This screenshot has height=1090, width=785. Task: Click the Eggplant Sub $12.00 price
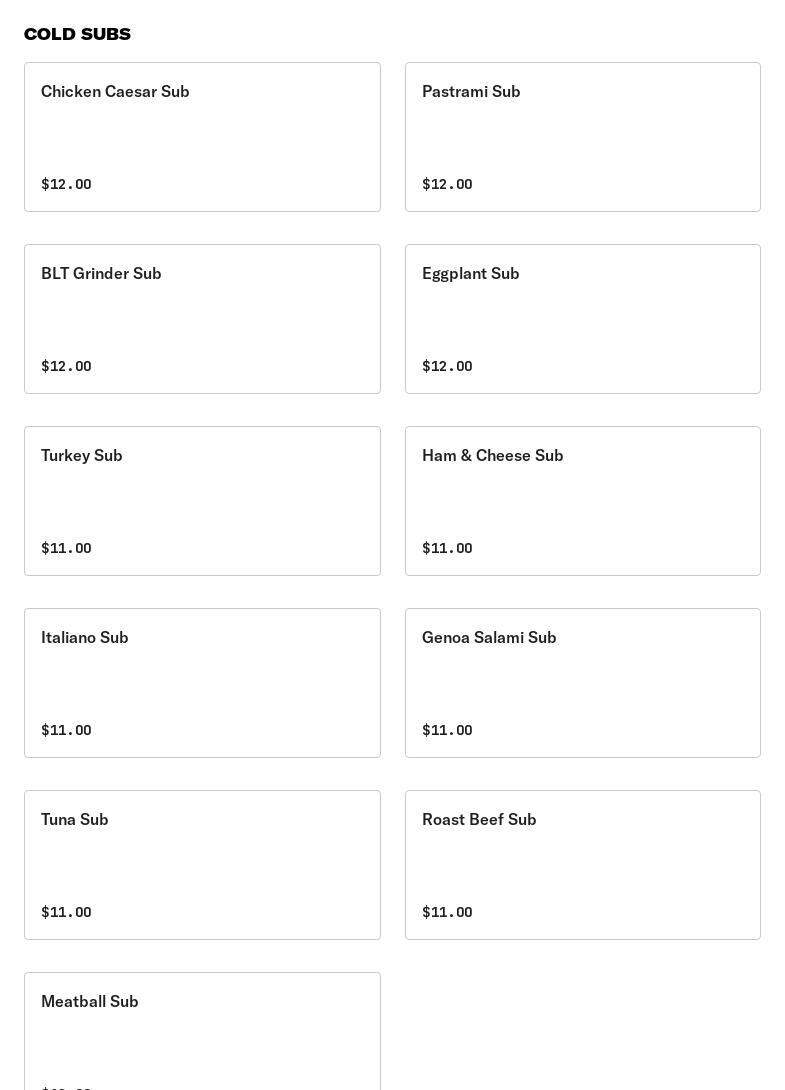point(447,366)
